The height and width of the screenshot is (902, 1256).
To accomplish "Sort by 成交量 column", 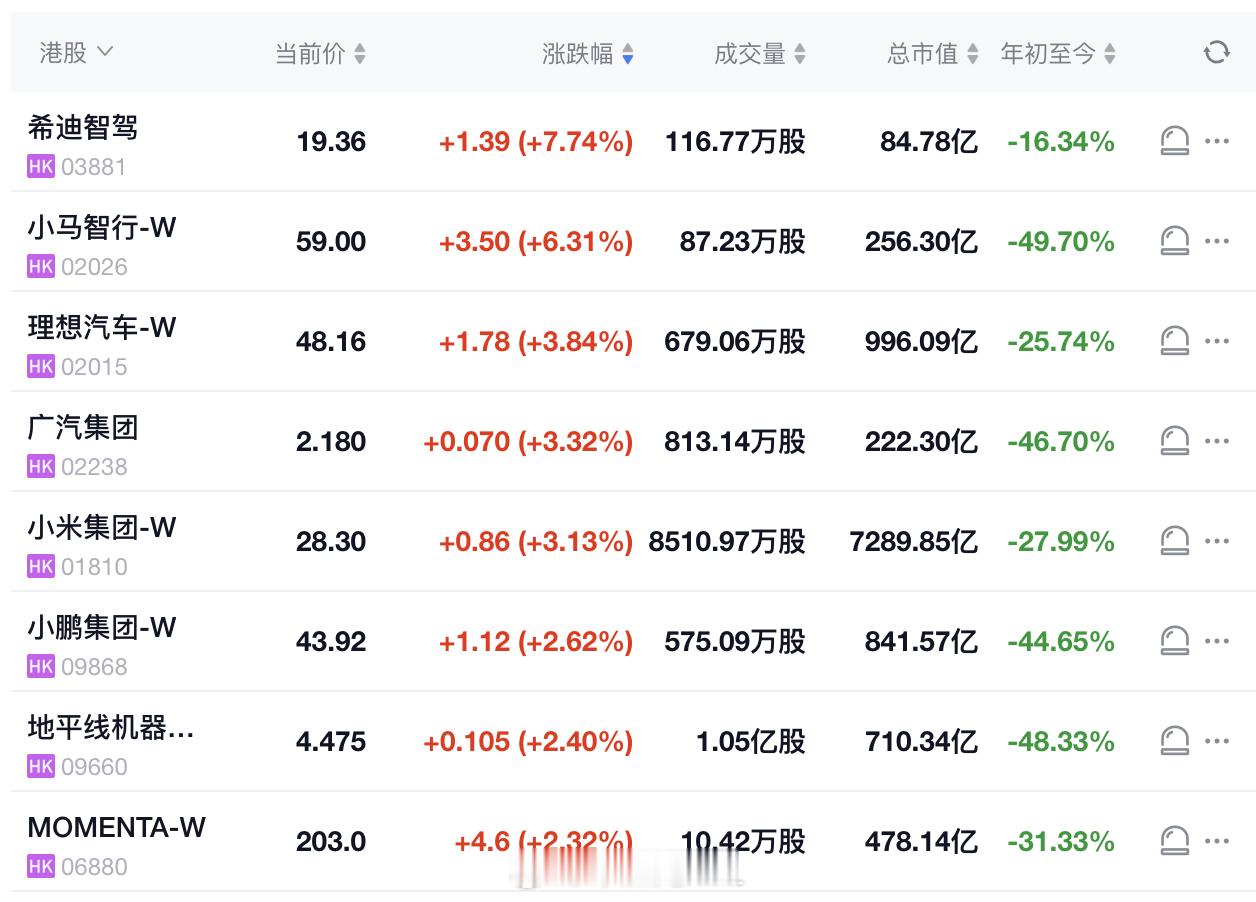I will (760, 53).
